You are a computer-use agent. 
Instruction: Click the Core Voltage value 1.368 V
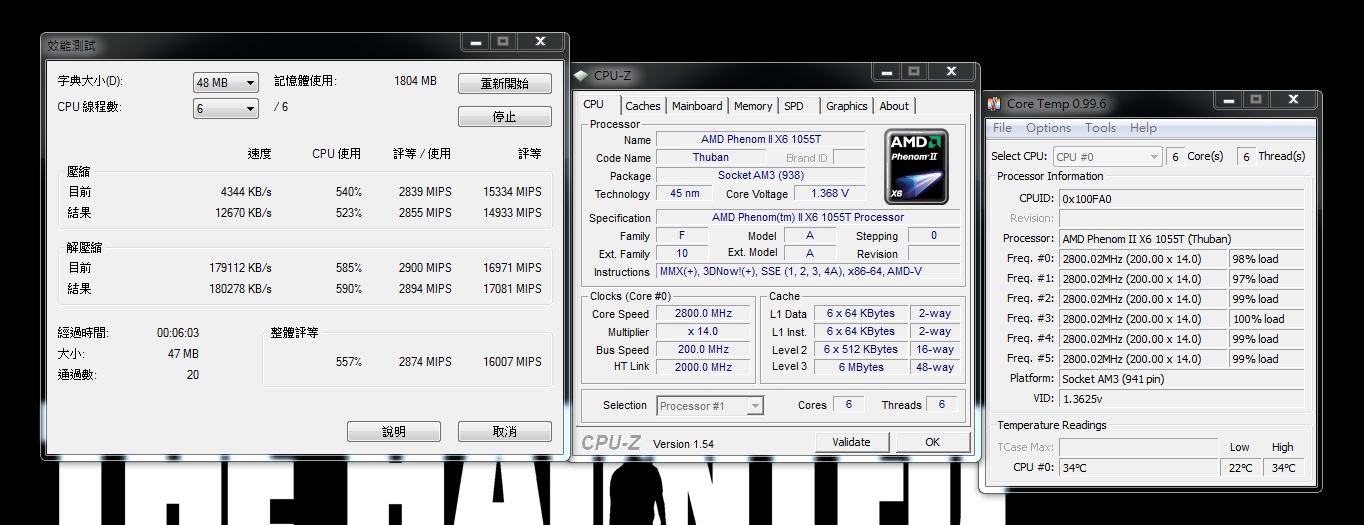(829, 194)
